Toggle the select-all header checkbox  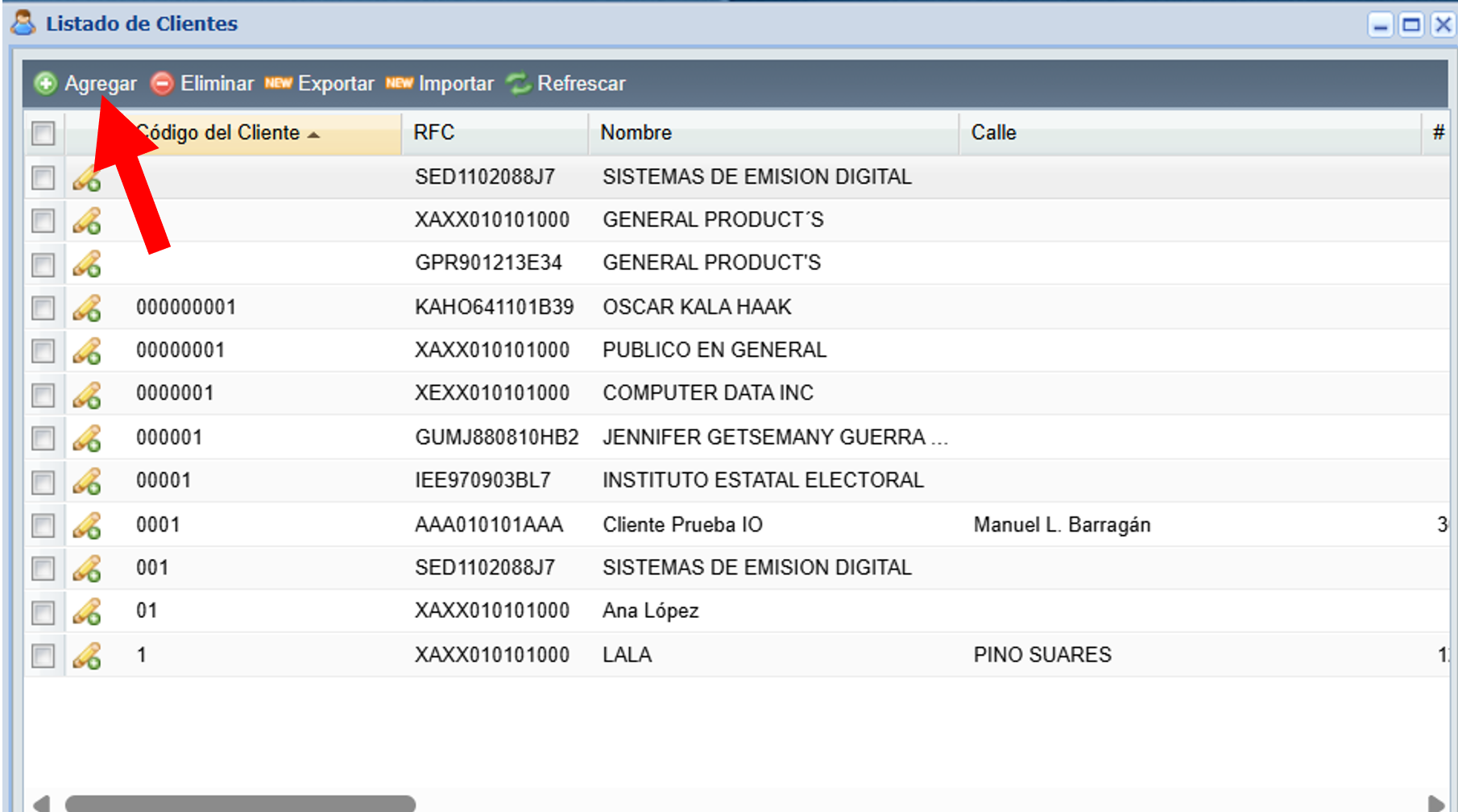(43, 133)
